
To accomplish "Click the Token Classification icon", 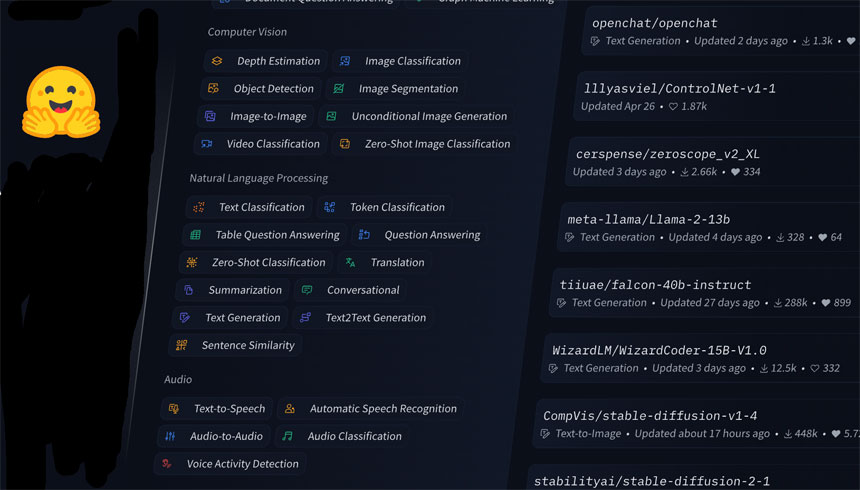I will [x=329, y=207].
